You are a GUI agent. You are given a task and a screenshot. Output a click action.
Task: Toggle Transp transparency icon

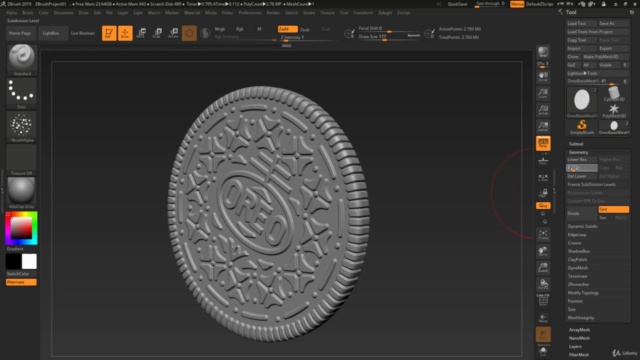pyautogui.click(x=543, y=318)
